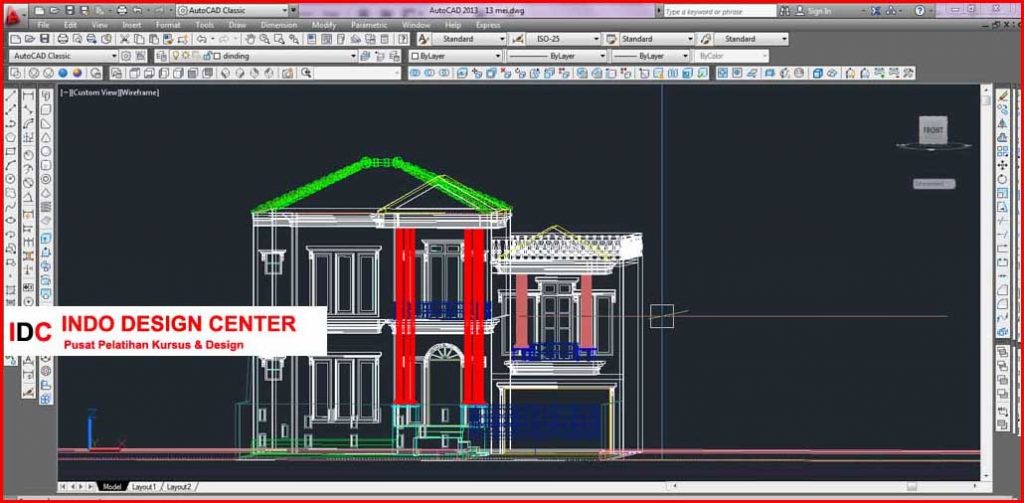Viewport: 1024px width, 503px height.
Task: Click the Copy icon in Standard toolbar
Action: [139, 39]
